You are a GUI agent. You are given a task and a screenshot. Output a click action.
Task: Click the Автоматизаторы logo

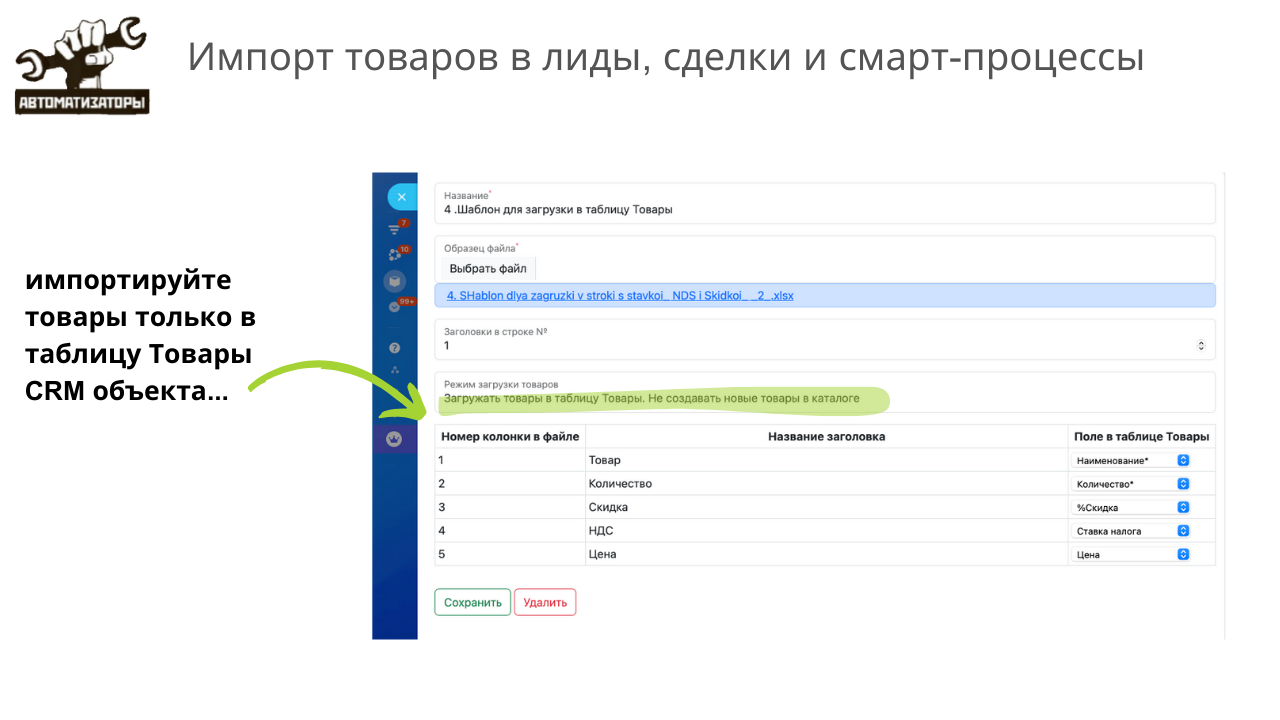point(82,66)
